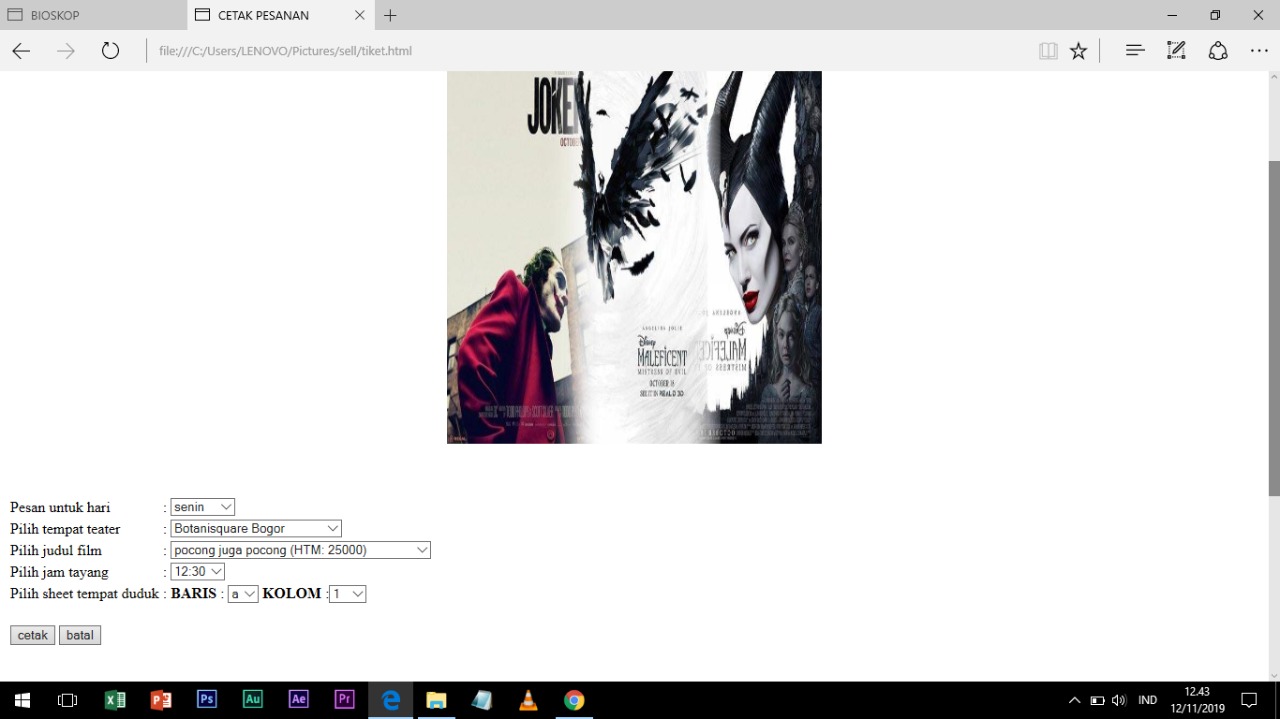The width and height of the screenshot is (1280, 719).
Task: Launch VLC media player from taskbar
Action: (x=528, y=700)
